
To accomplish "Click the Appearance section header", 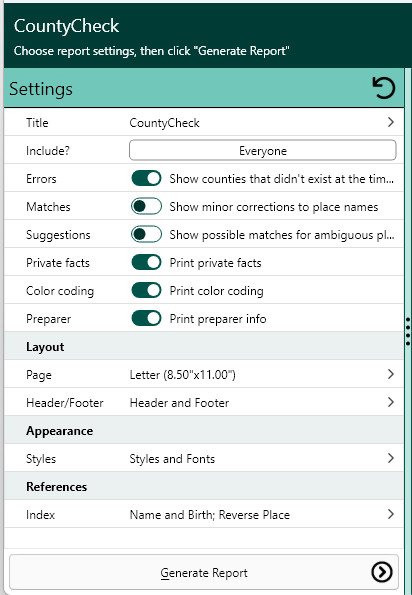I will point(60,431).
